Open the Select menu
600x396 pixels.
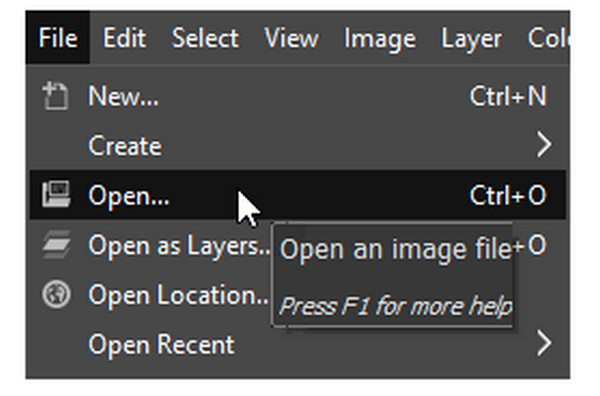click(x=205, y=38)
